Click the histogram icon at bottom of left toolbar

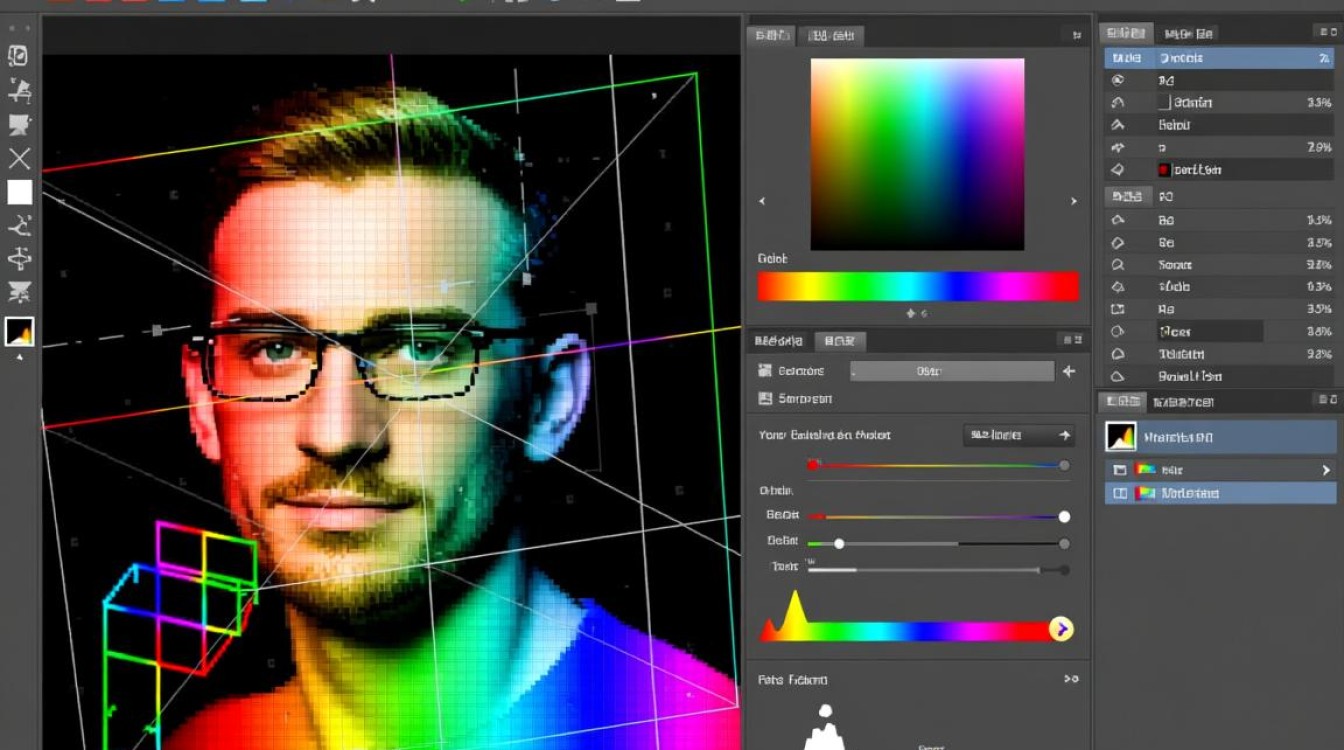point(19,332)
